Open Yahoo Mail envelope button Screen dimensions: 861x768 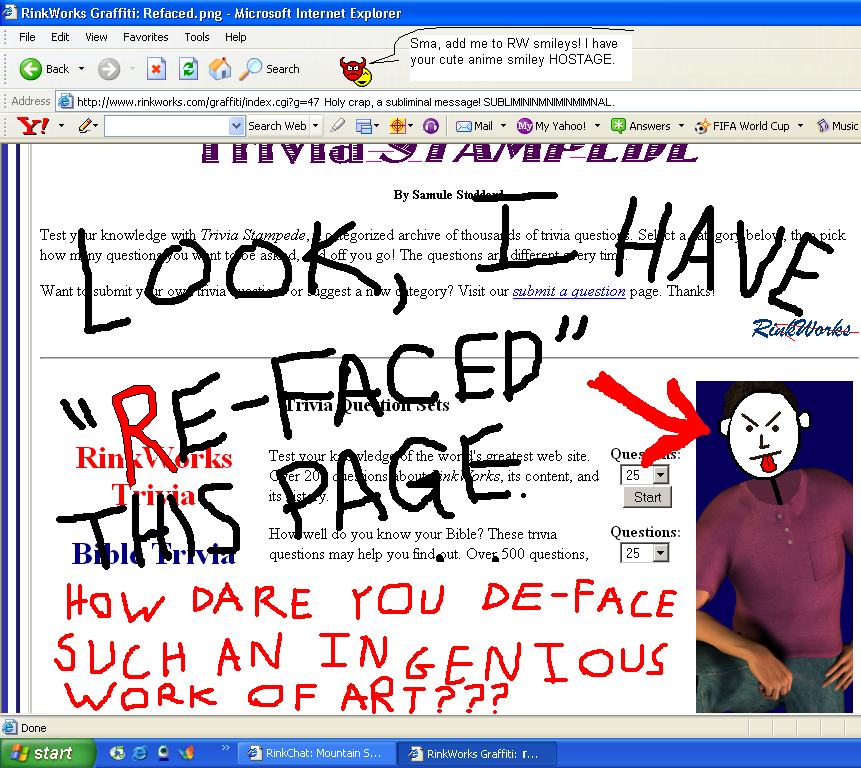474,126
